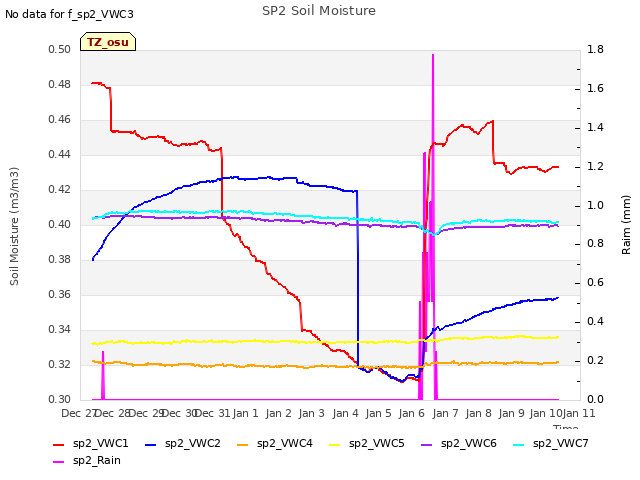Click the Jan 3 date tick label
Viewport: 640px width, 480px height.
[312, 413]
